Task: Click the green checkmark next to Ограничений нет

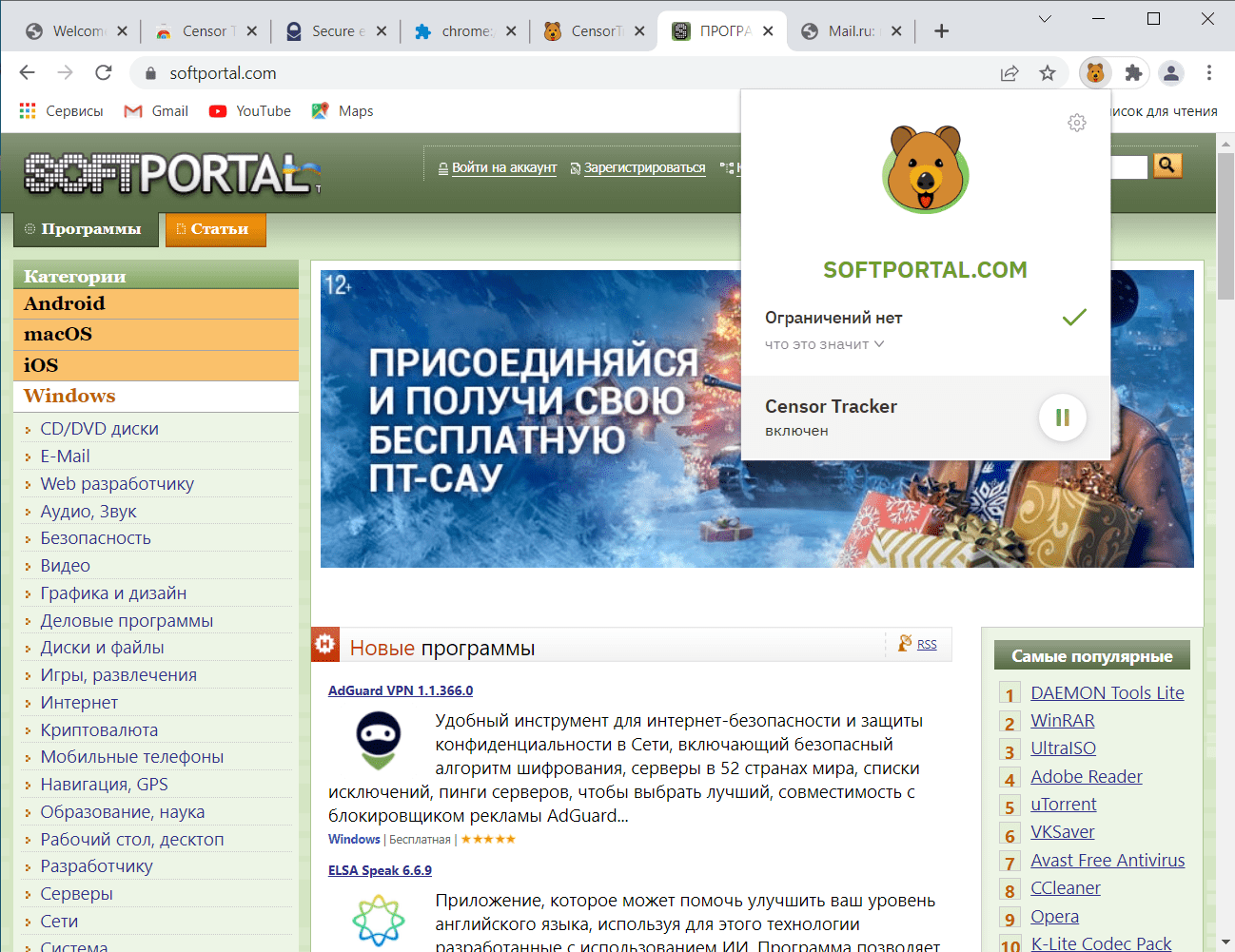Action: 1074,318
